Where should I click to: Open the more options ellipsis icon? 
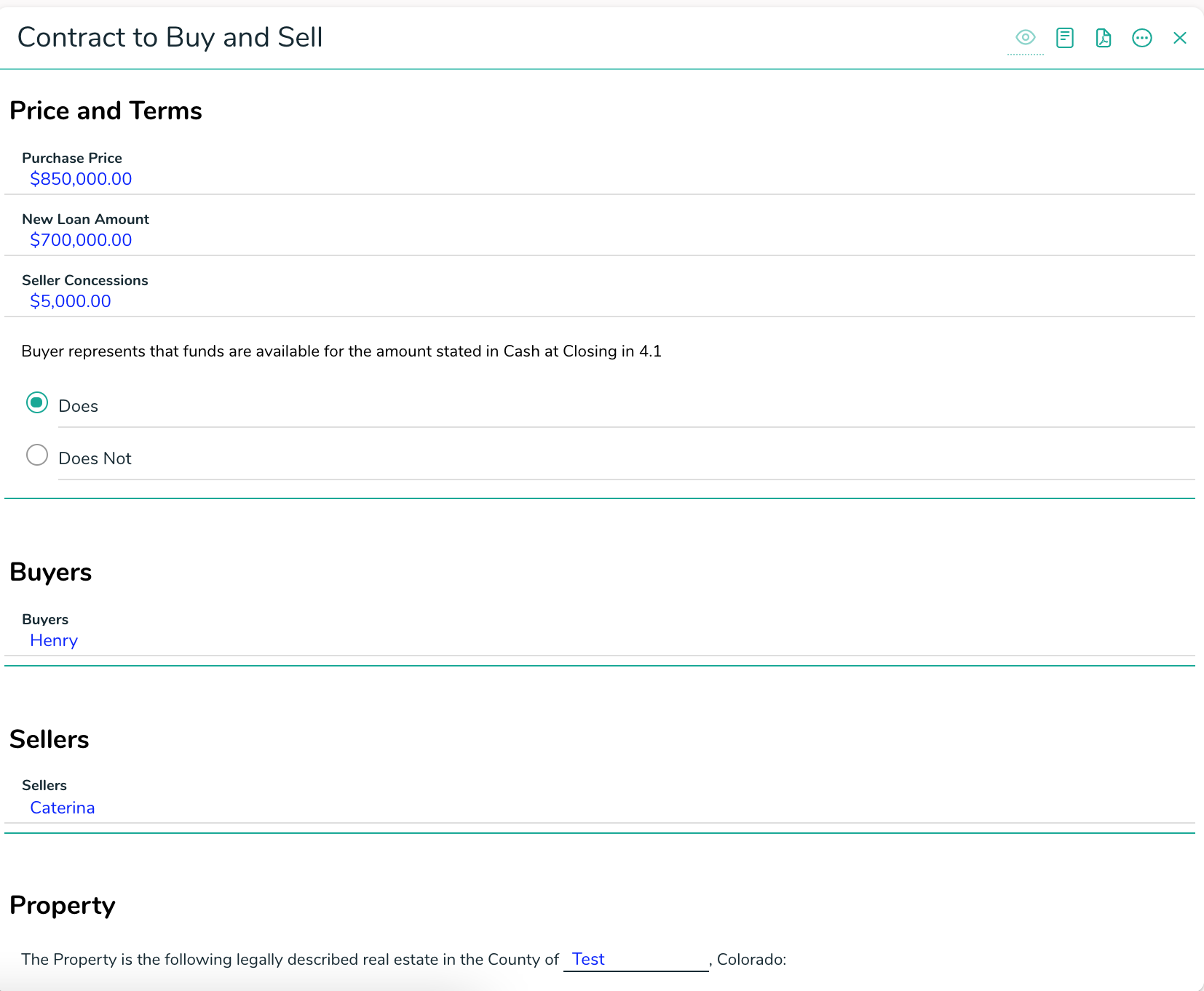tap(1142, 38)
